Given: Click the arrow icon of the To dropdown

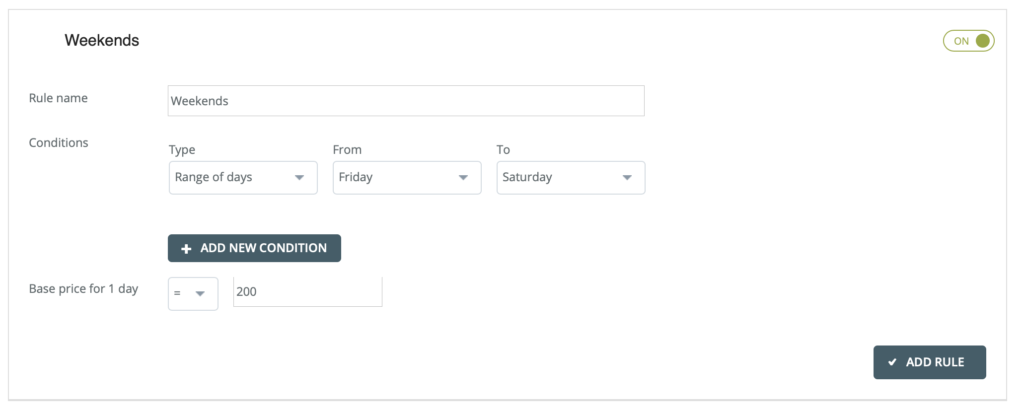Looking at the screenshot, I should coord(627,178).
